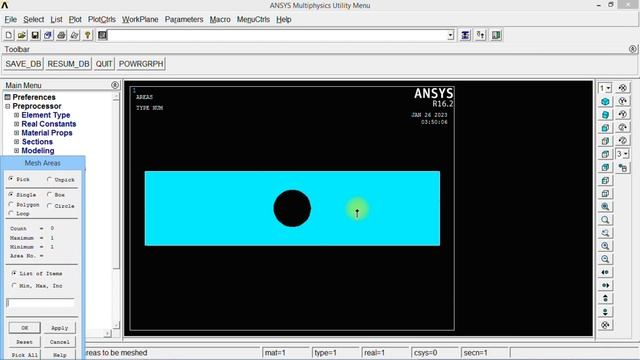
Task: Select the Single picking mode
Action: pos(11,195)
